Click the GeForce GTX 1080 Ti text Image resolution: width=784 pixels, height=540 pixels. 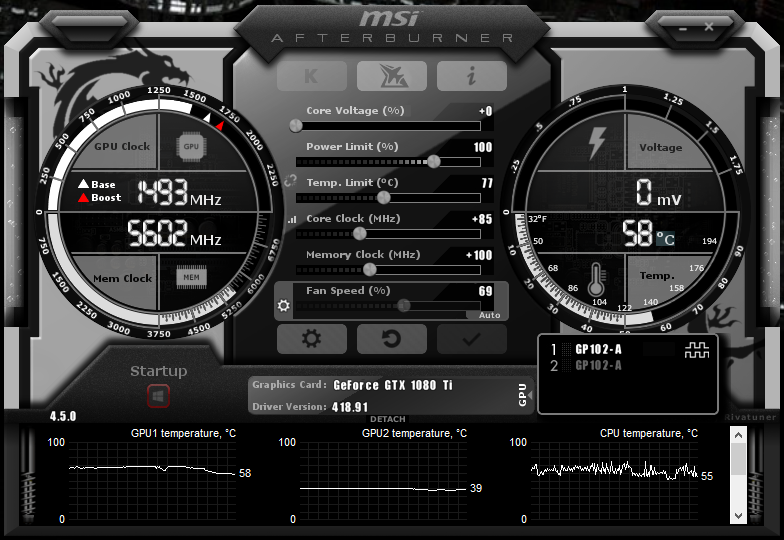point(392,385)
